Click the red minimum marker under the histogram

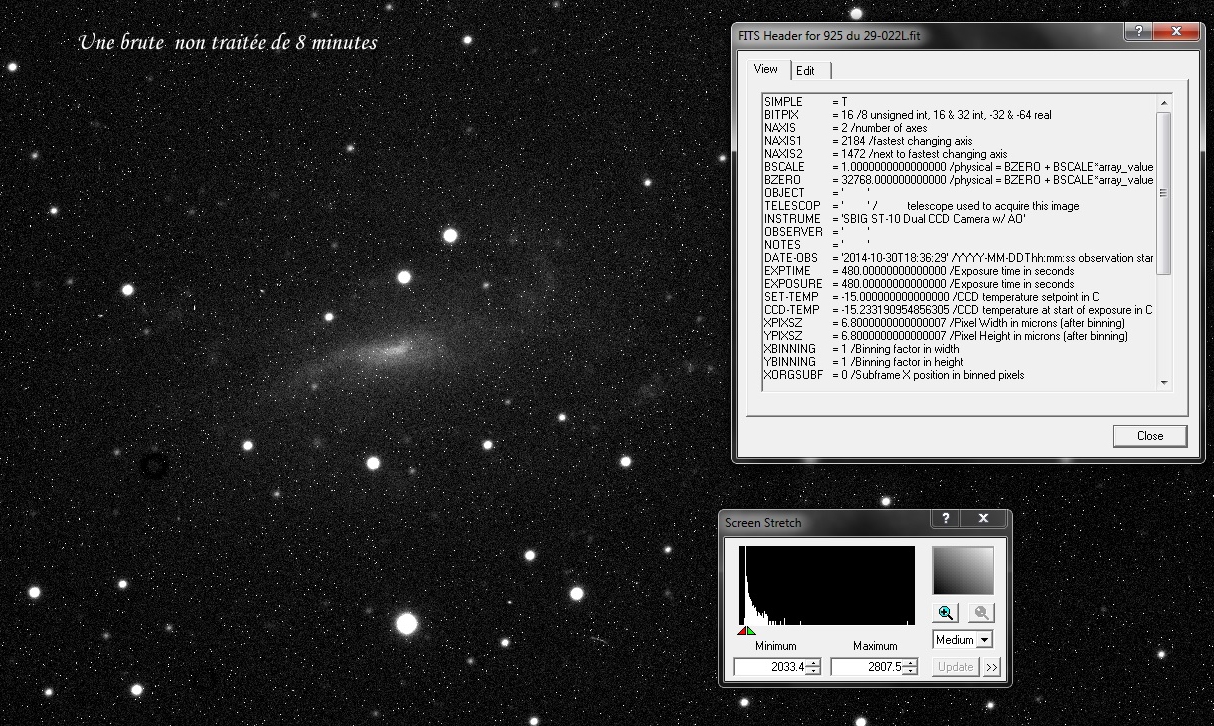coord(743,630)
